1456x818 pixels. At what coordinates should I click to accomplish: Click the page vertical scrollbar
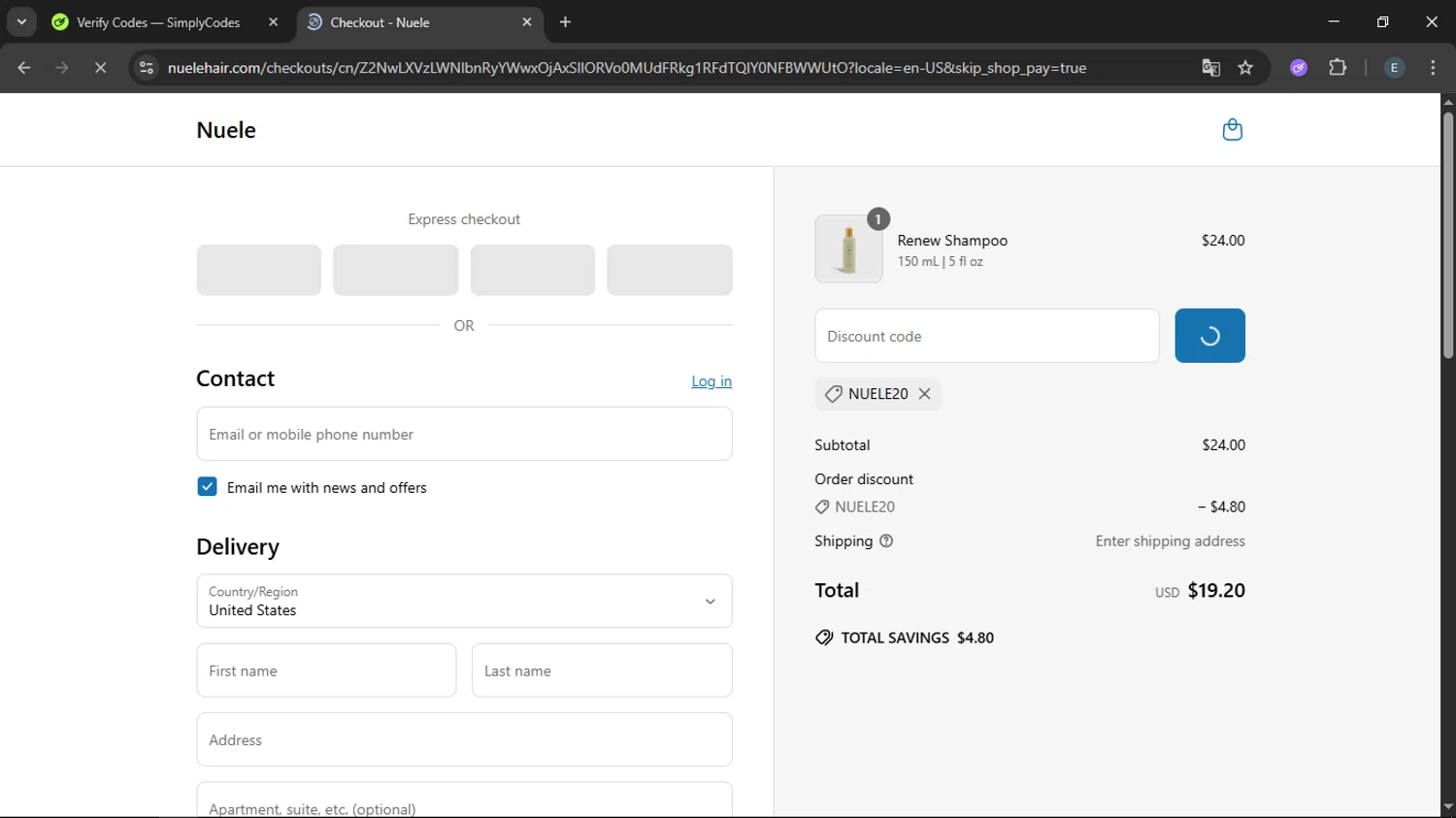click(1448, 236)
